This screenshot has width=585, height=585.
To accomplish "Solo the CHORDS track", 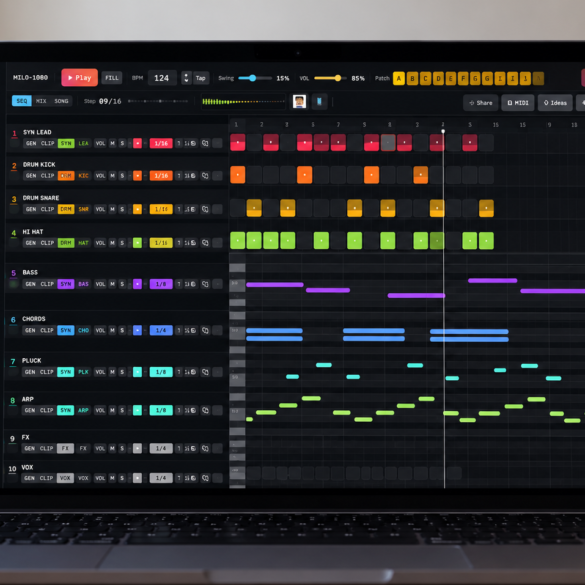I will pyautogui.click(x=122, y=330).
